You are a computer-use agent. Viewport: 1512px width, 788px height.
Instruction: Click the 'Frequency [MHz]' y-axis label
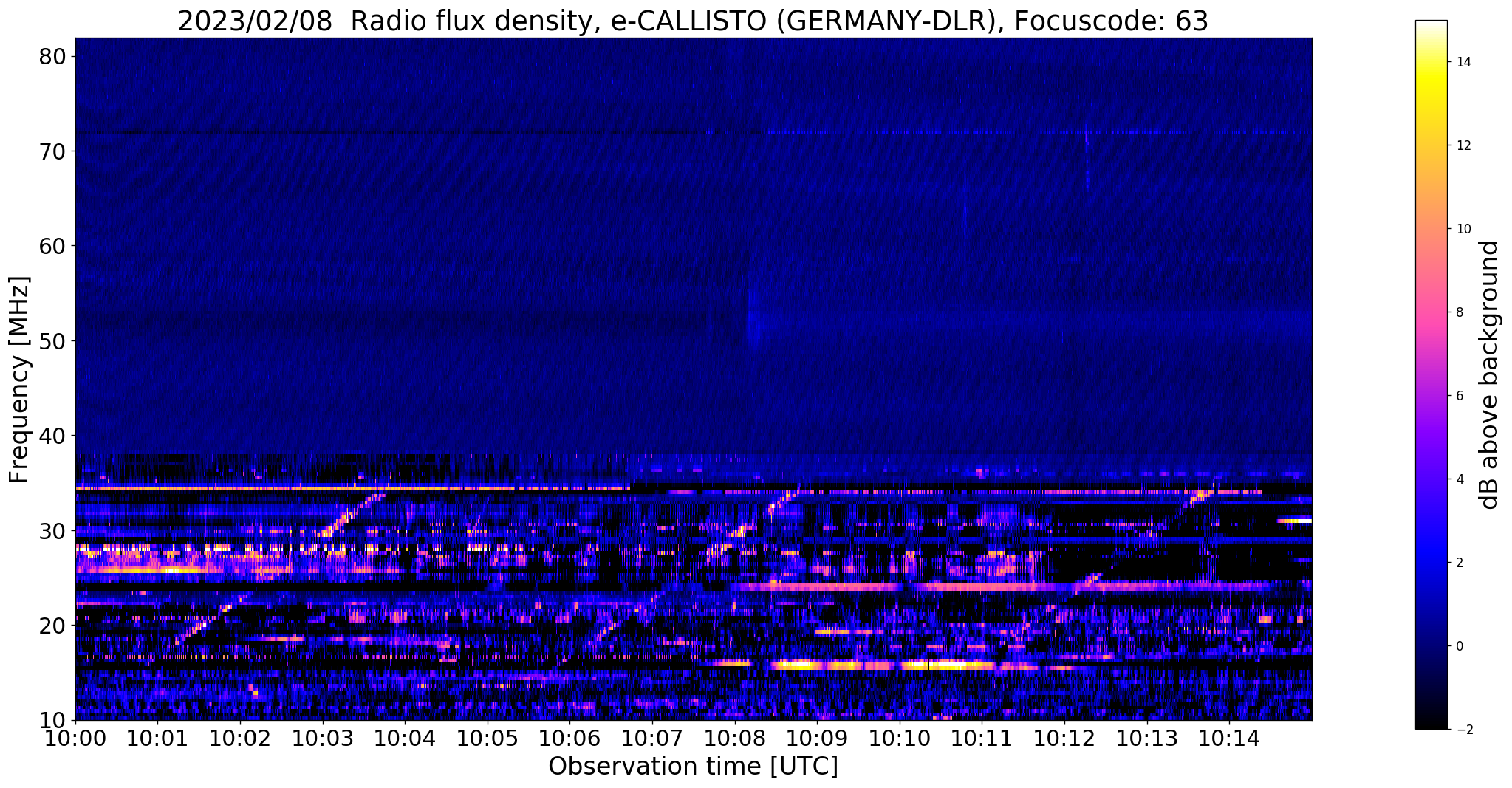(19, 380)
